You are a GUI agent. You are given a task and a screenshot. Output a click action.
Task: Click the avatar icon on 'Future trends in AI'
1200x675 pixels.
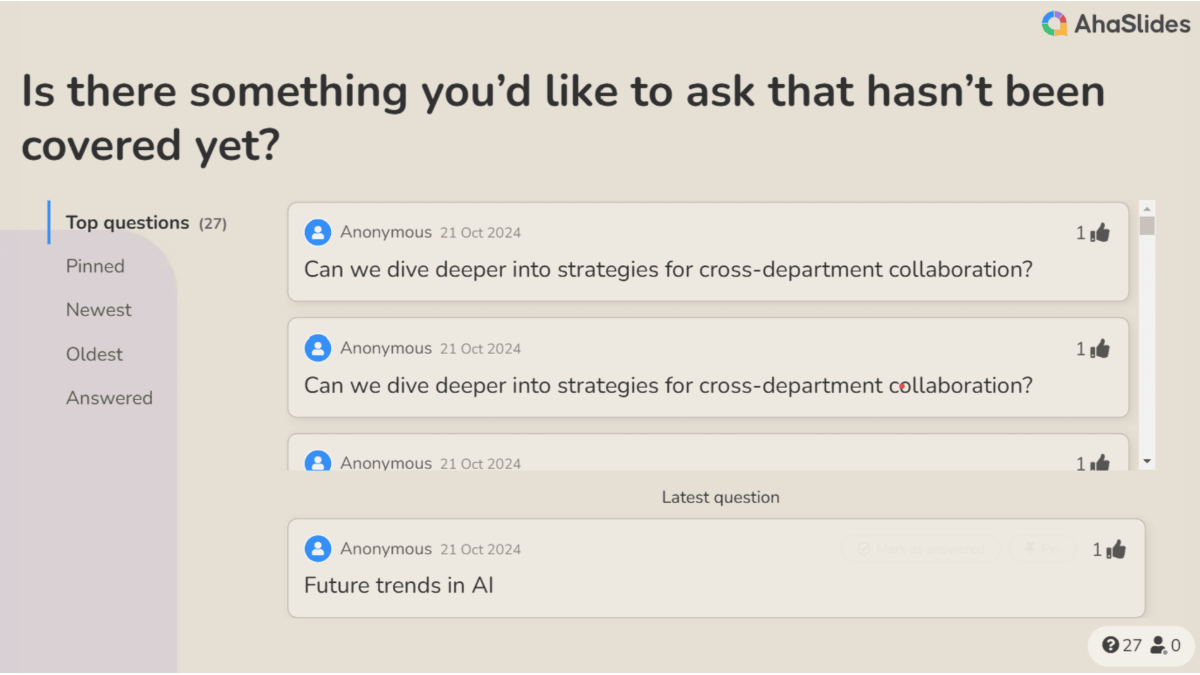tap(318, 549)
